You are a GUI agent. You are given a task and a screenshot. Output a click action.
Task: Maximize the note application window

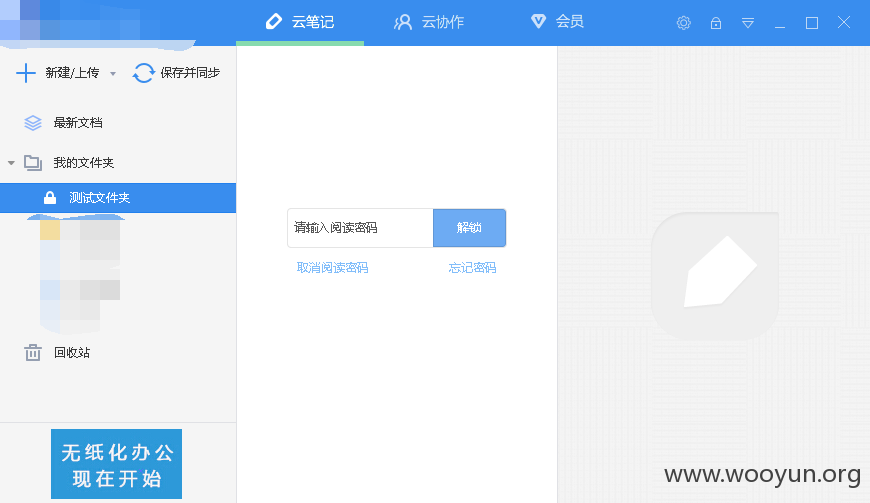(x=812, y=23)
